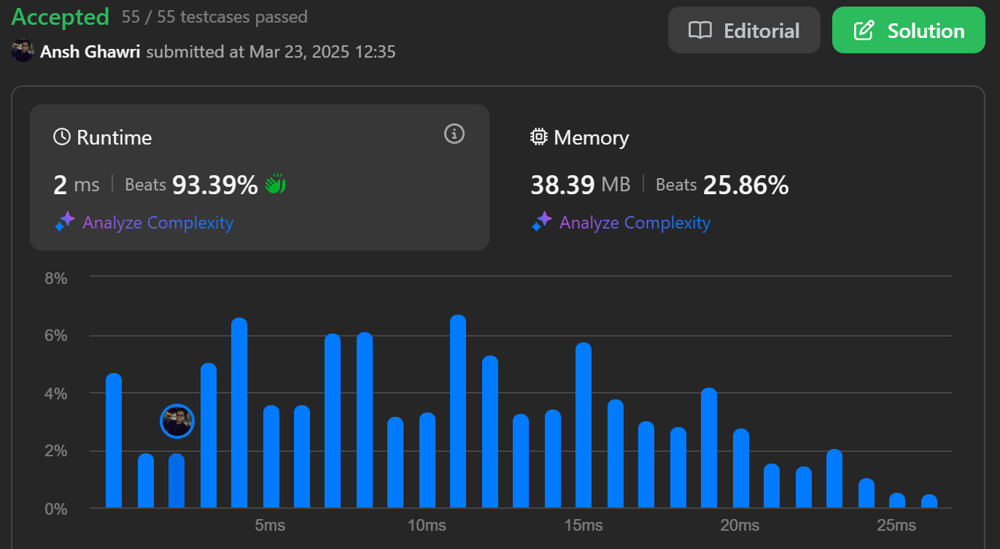Click the chip icon beside Memory
This screenshot has width=1000, height=549.
coord(539,138)
